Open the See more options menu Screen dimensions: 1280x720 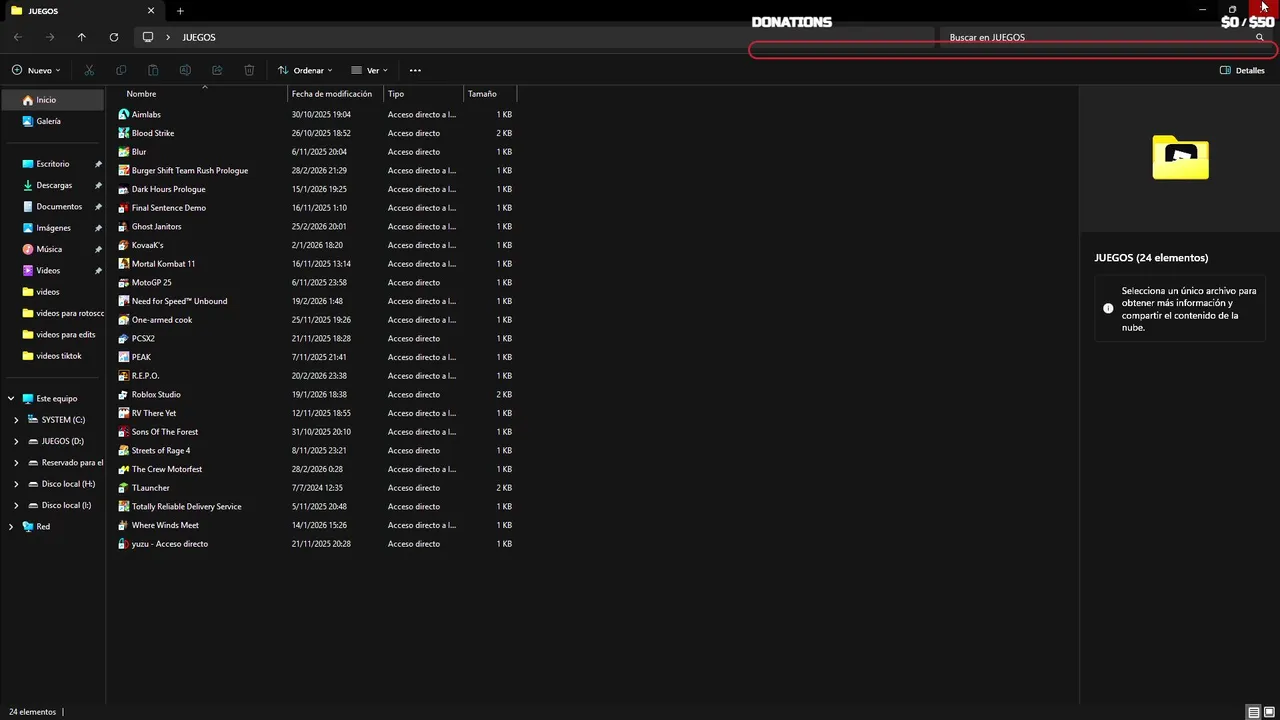pos(415,70)
